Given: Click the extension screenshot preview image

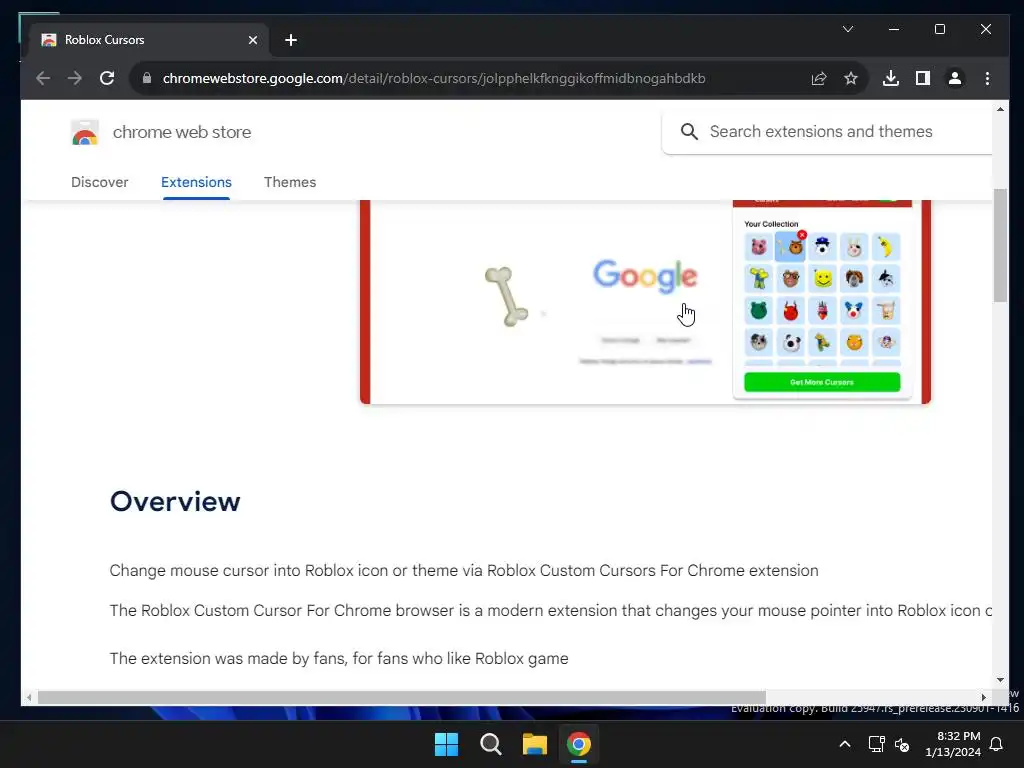Looking at the screenshot, I should tap(645, 302).
